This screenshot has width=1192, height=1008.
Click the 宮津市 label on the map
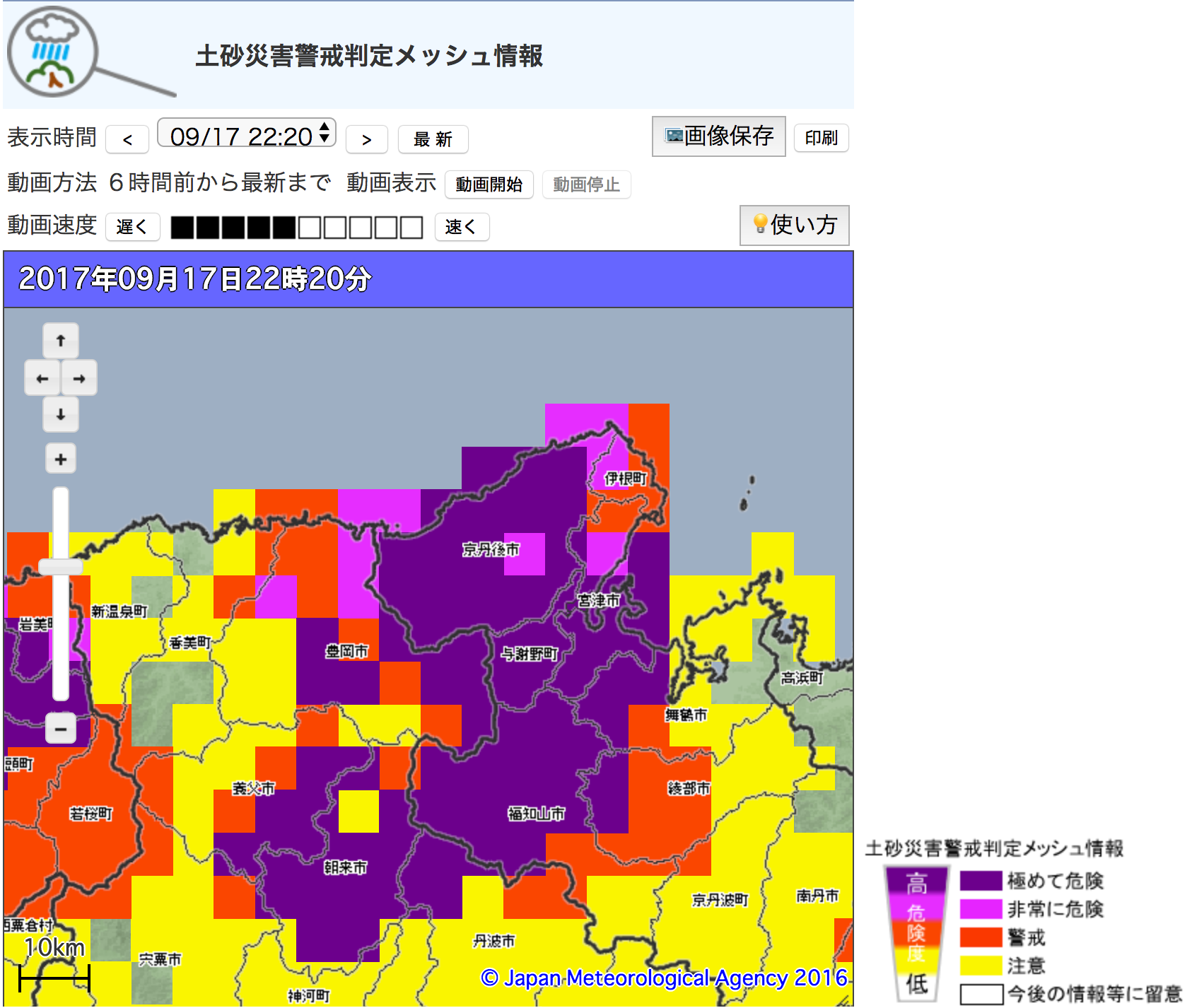click(x=599, y=600)
